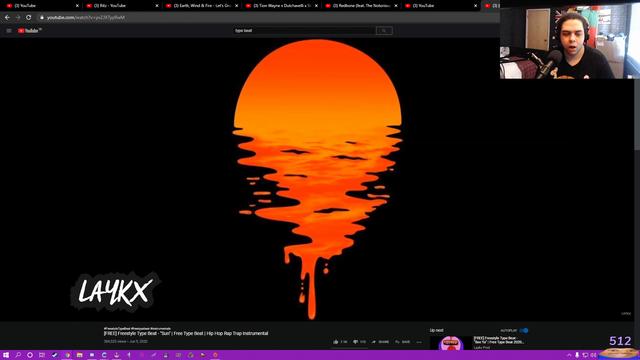Go back using the browser back arrow
This screenshot has height=360, width=640.
pos(7,17)
